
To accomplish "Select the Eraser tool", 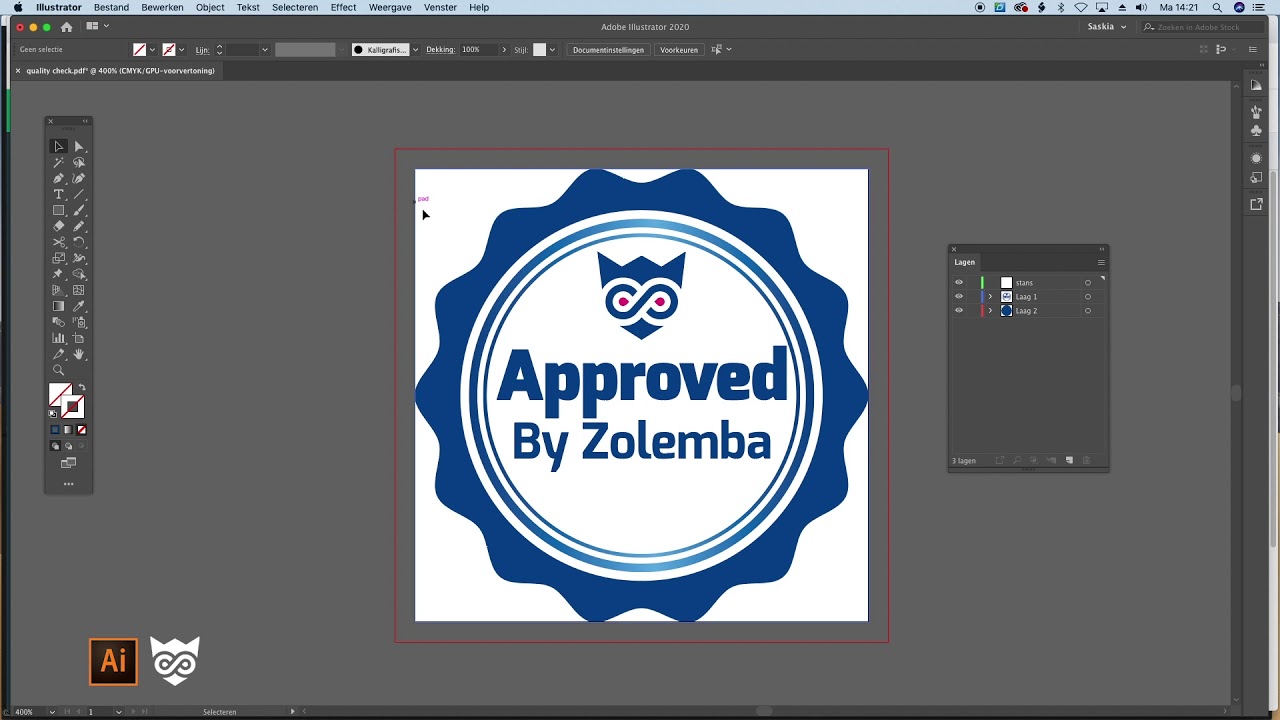I will coord(59,226).
